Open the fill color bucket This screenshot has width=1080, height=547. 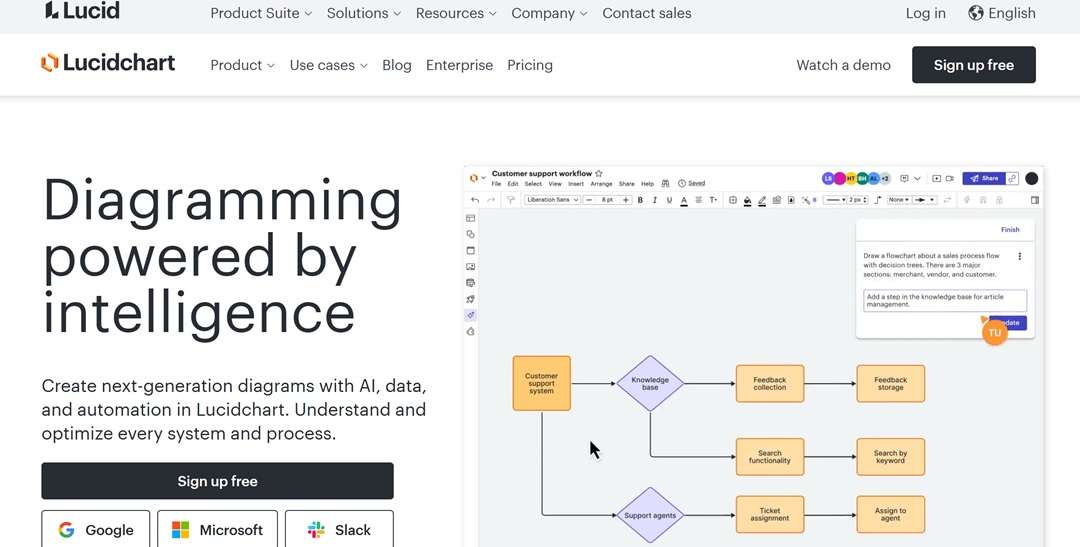747,200
